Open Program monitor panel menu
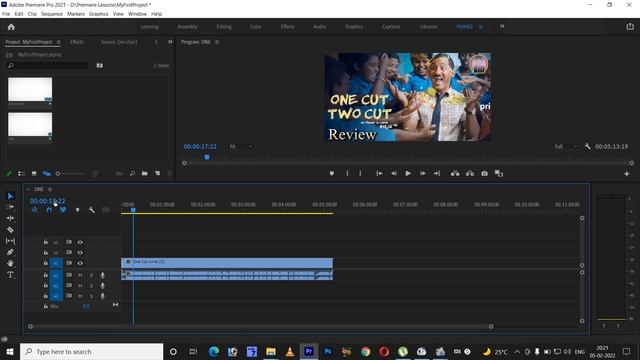Viewport: 640px width, 360px height. 217,42
